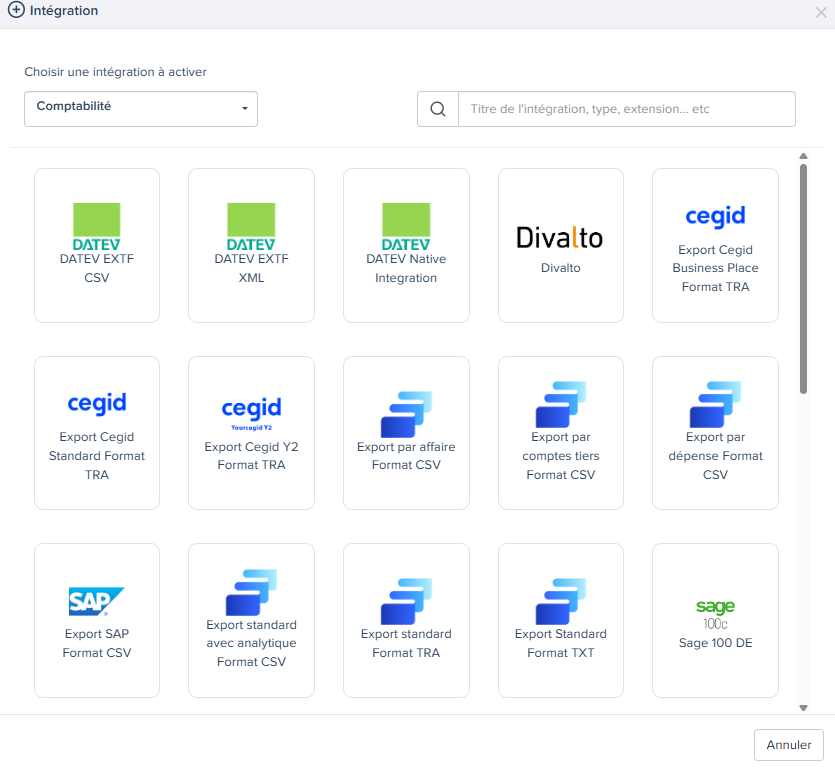The height and width of the screenshot is (769, 835).
Task: Choose the DATEV EXTF XML logo
Action: [251, 227]
